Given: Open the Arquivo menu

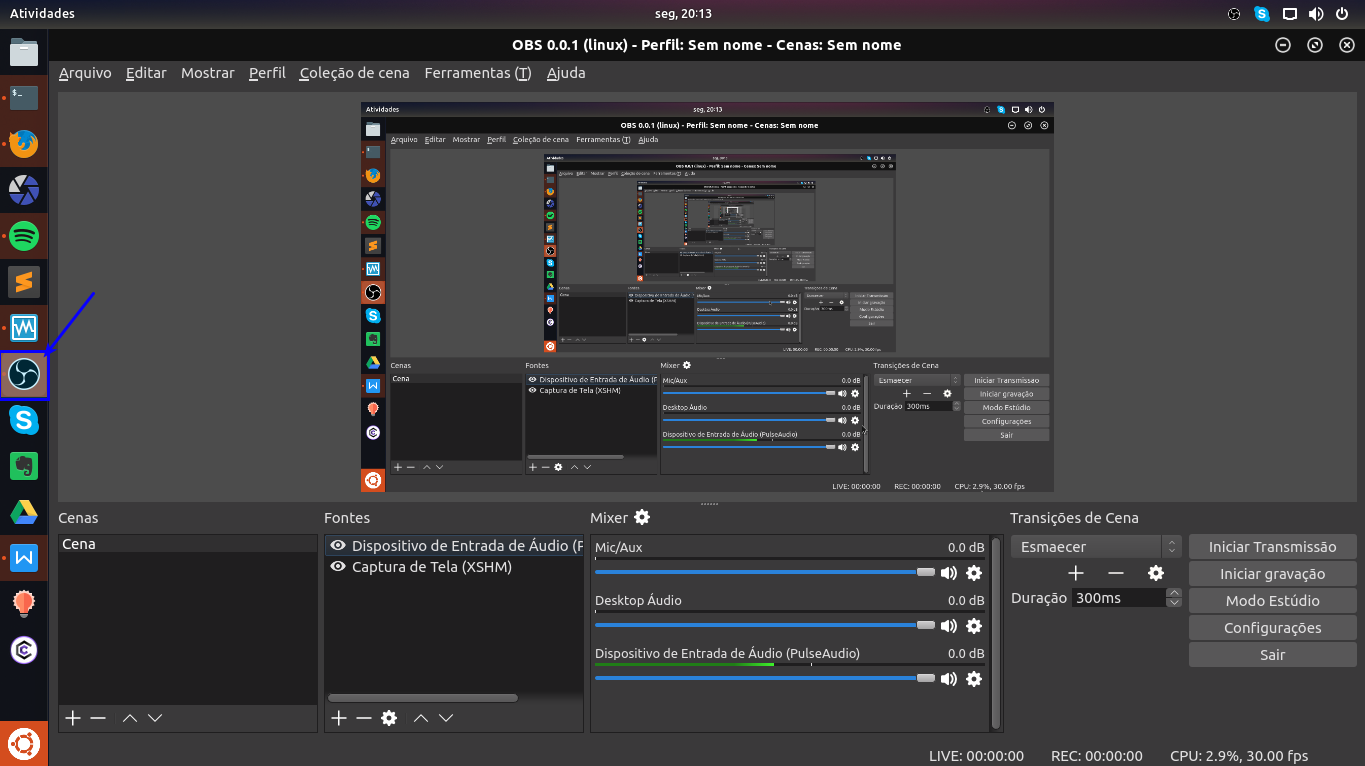Looking at the screenshot, I should tap(85, 73).
